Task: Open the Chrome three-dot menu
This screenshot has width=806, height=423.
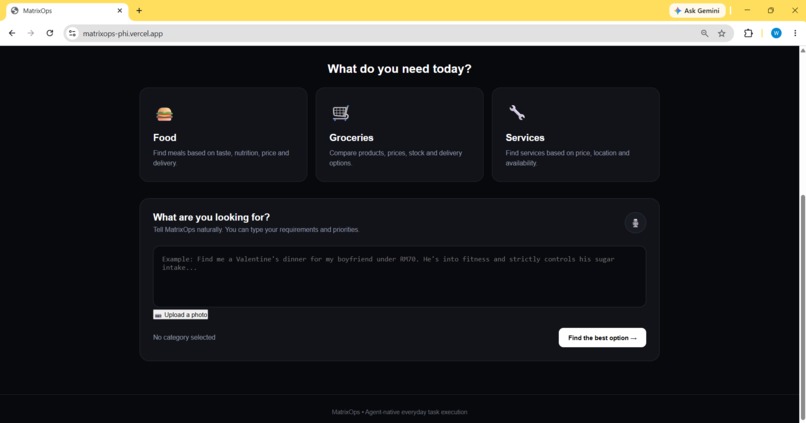Action: 795,33
